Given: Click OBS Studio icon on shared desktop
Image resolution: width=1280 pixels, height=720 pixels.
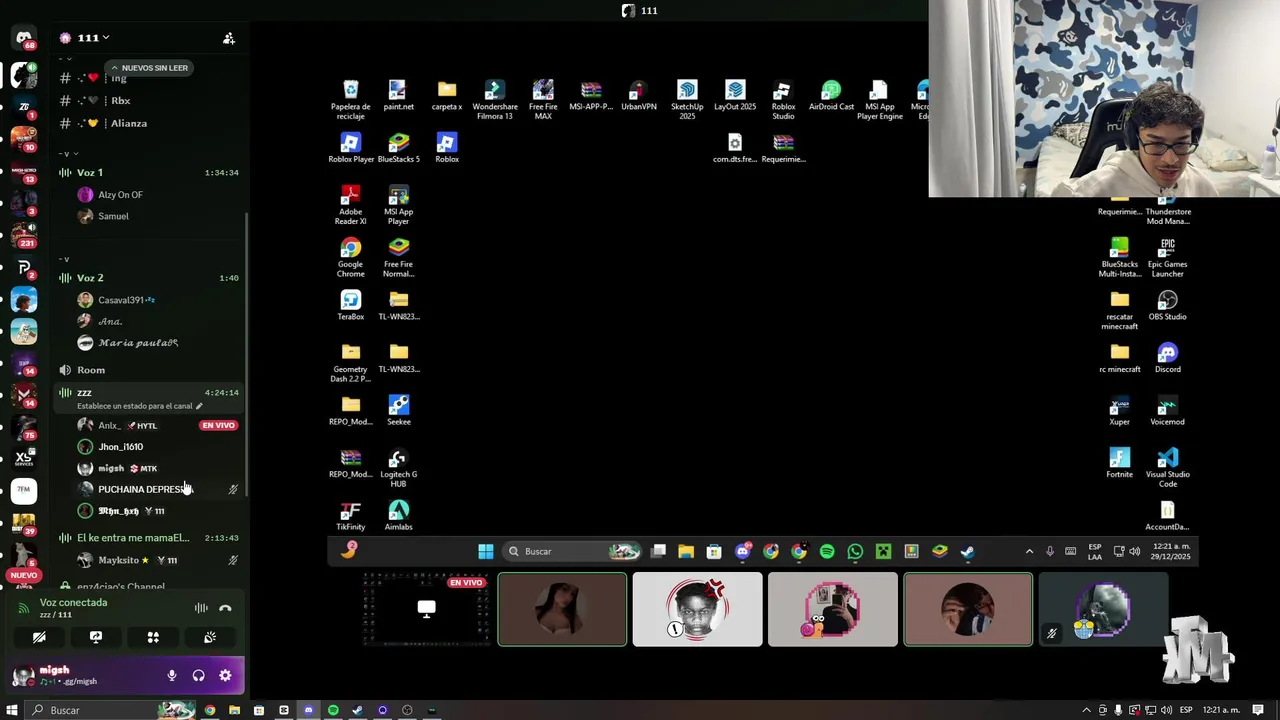Looking at the screenshot, I should 1167,305.
